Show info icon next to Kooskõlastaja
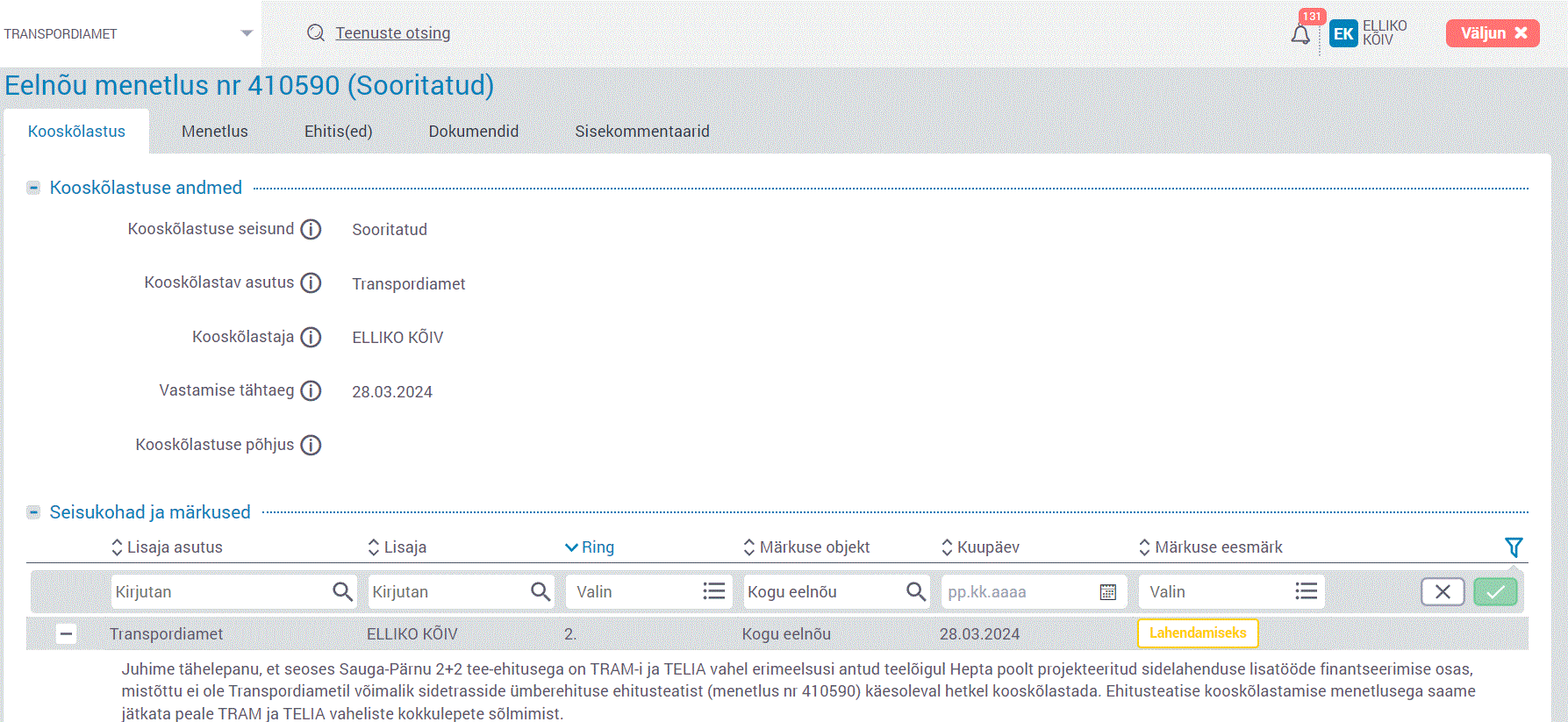The image size is (1568, 722). [x=311, y=337]
